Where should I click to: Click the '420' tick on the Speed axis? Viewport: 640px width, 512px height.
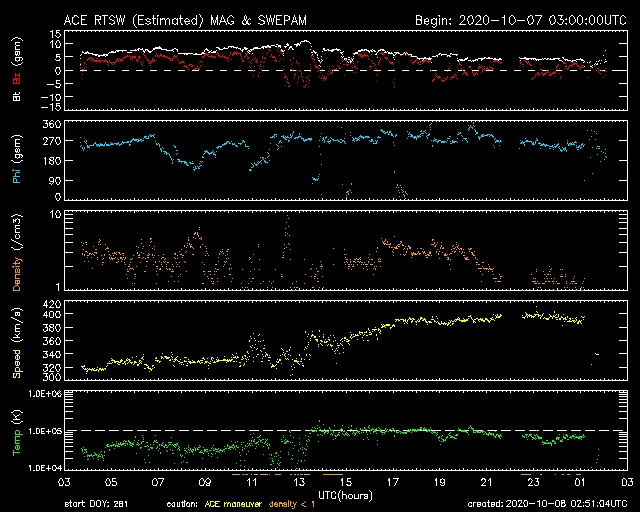point(52,304)
